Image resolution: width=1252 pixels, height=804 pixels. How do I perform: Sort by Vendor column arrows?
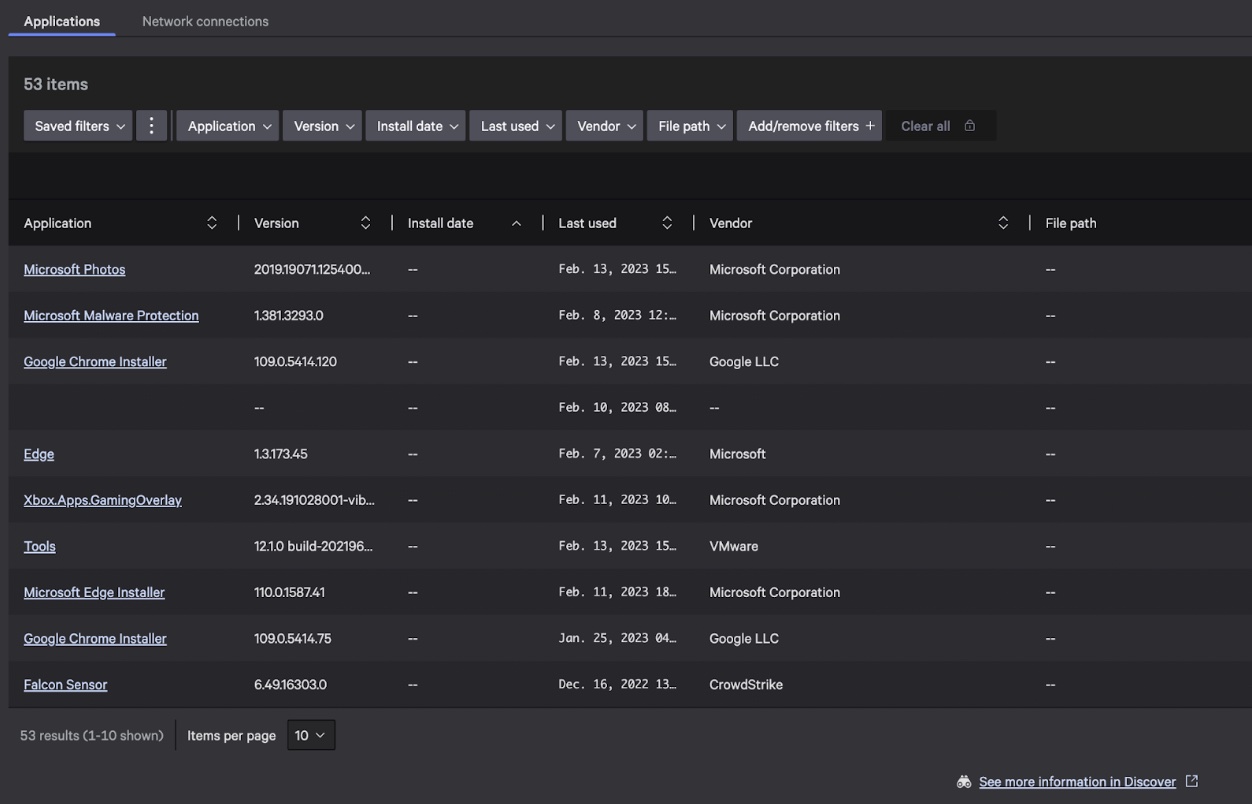1003,223
